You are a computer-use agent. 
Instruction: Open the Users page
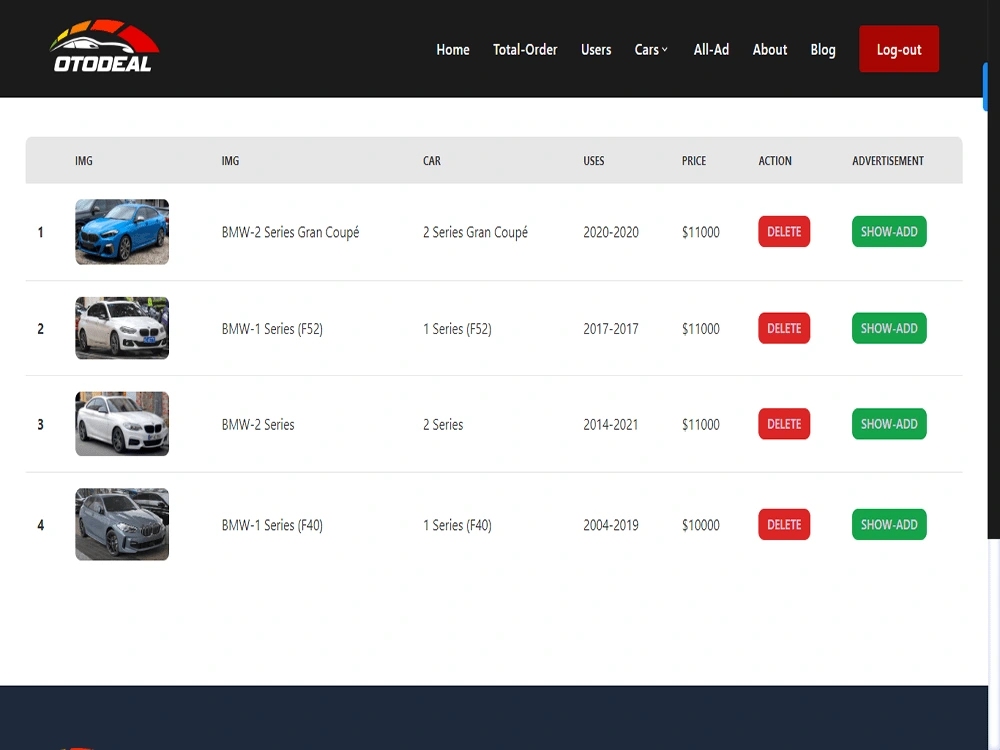click(596, 50)
